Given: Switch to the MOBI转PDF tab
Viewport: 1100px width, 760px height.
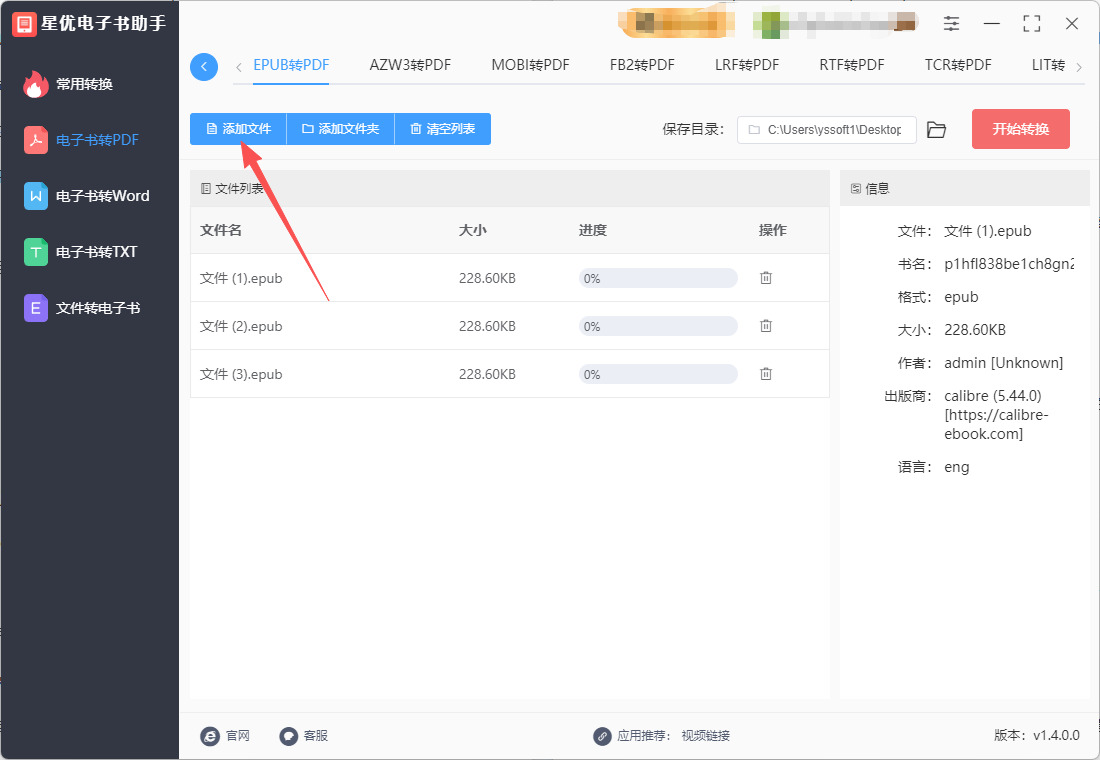Looking at the screenshot, I should (x=530, y=65).
